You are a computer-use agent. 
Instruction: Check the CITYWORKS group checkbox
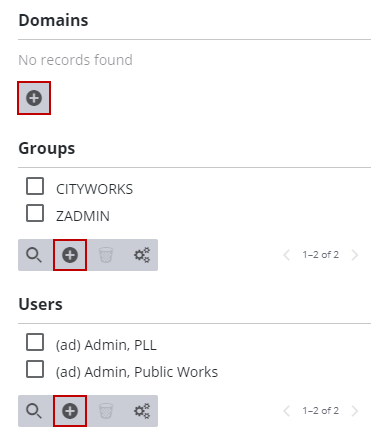tap(35, 186)
